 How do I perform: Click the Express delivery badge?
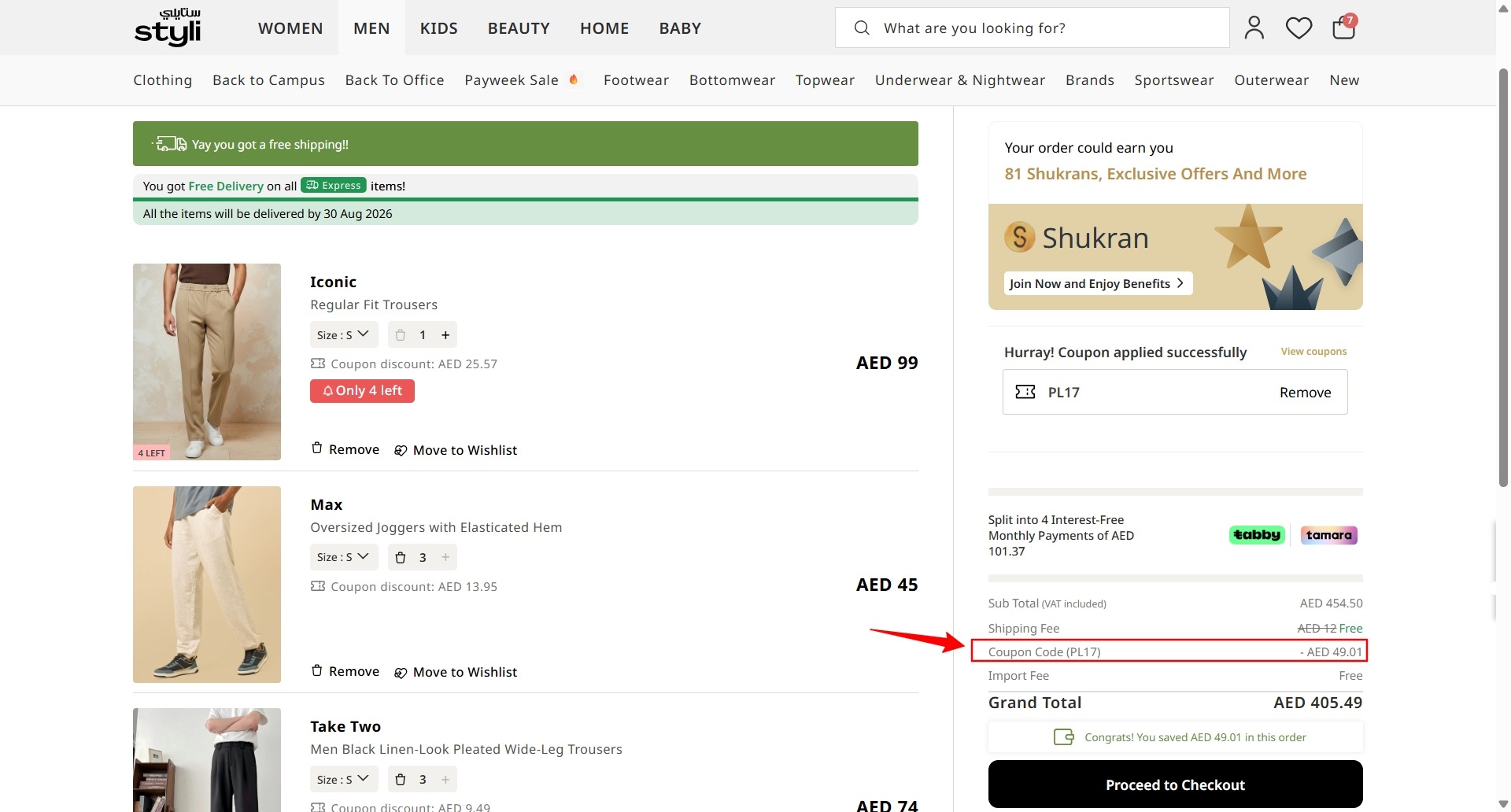click(334, 186)
